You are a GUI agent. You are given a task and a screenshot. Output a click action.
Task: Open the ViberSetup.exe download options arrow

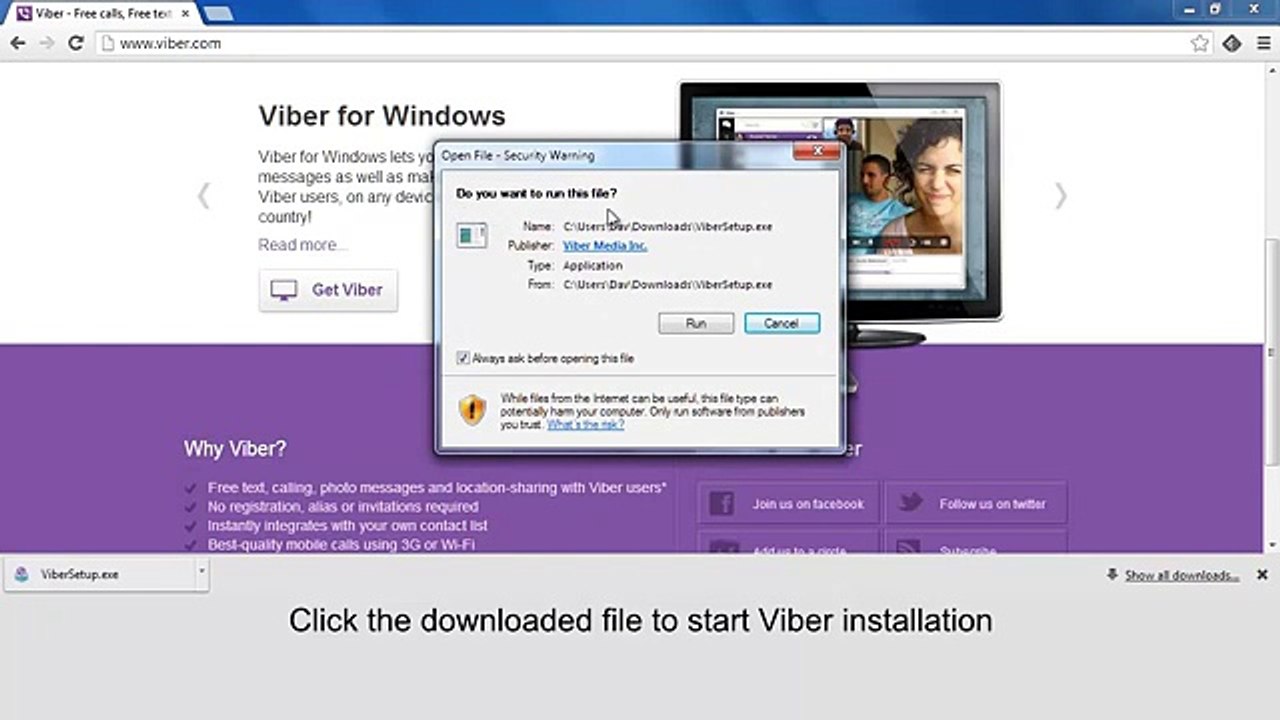click(x=201, y=572)
